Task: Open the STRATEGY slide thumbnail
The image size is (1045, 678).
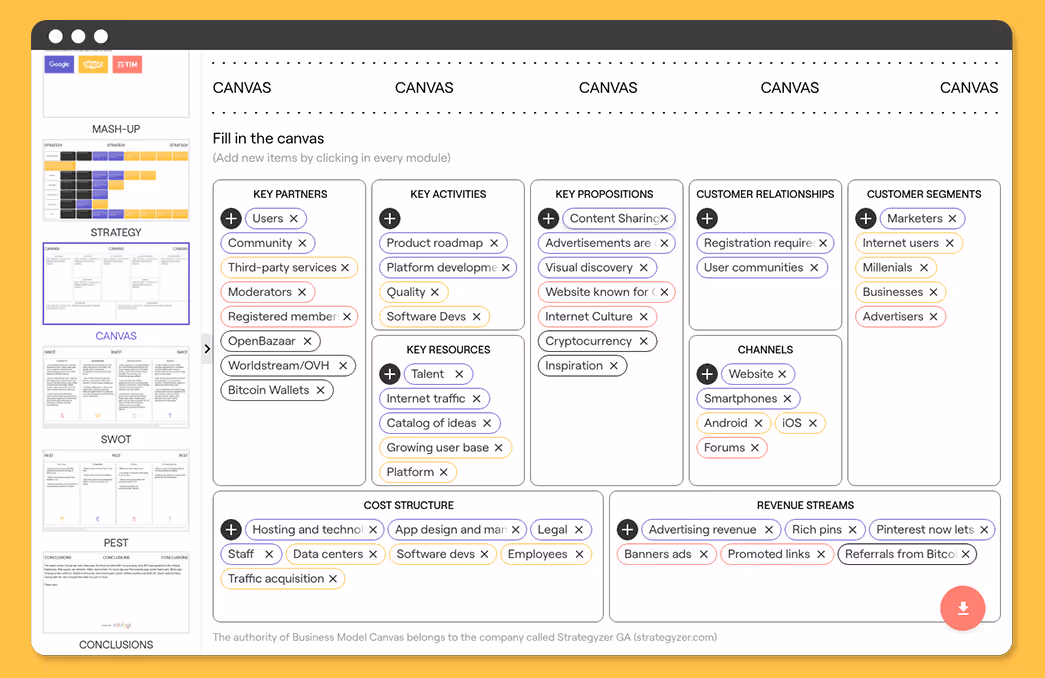Action: click(116, 180)
